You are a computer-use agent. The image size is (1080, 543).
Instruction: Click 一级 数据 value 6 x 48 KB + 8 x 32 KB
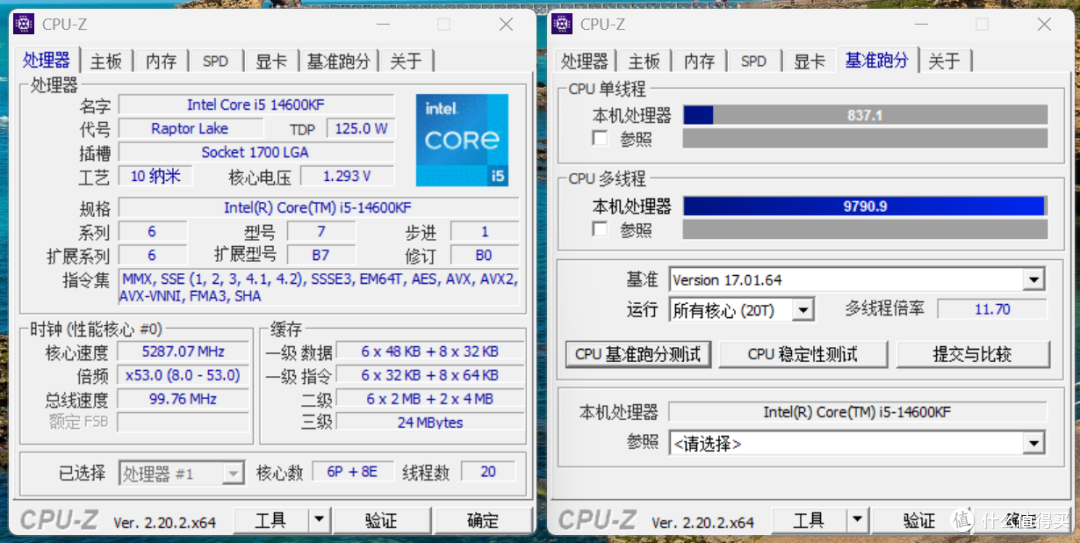point(430,351)
